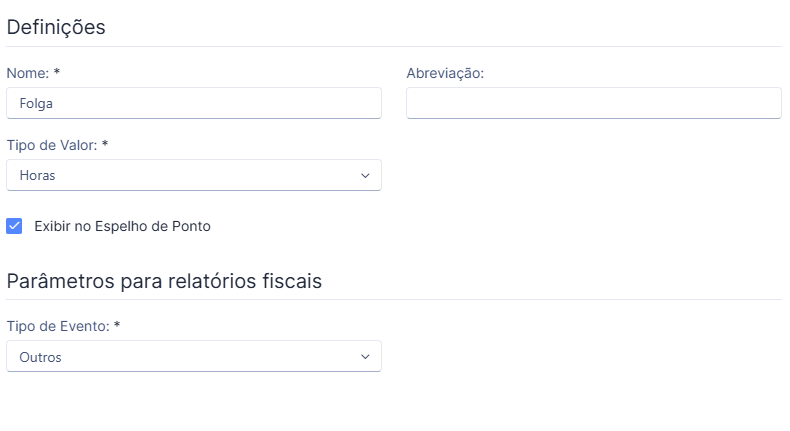Click the chevron arrow beside Horas

tap(365, 175)
